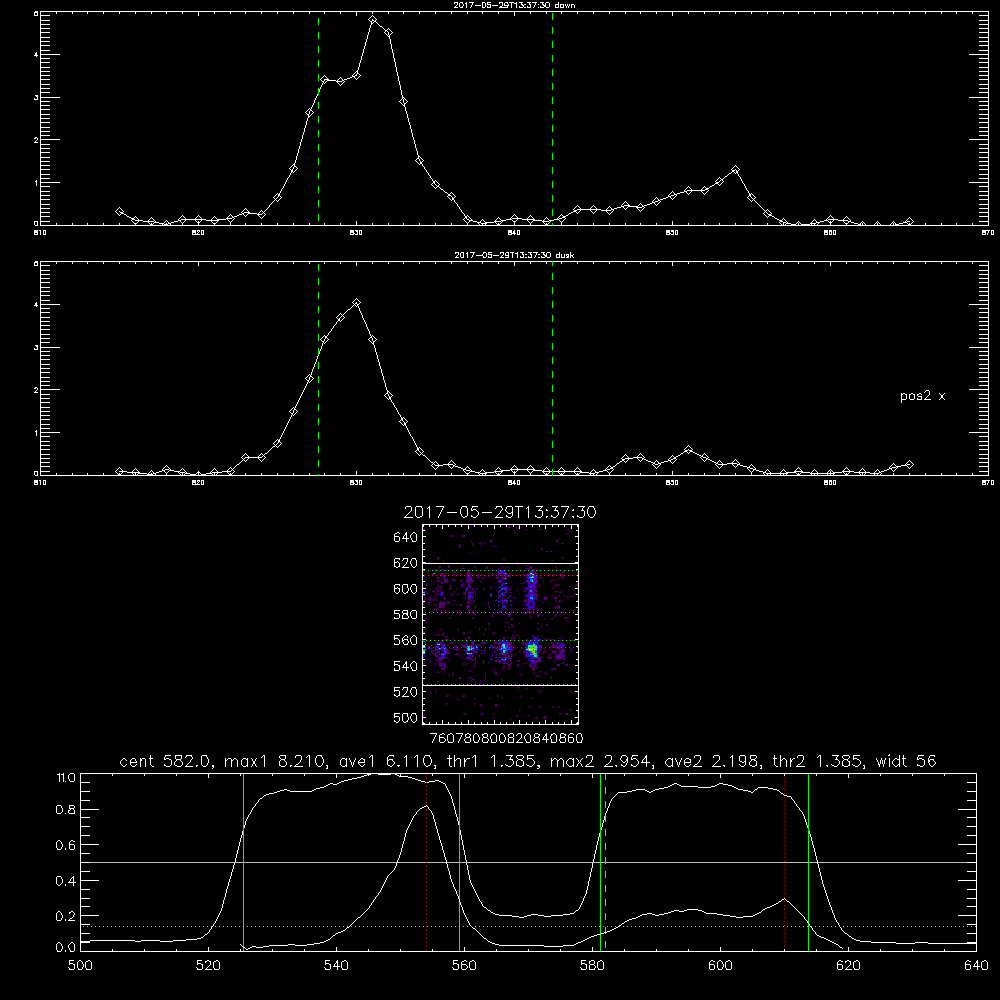Click the '500' y-axis label beside spectral image

pos(406,717)
